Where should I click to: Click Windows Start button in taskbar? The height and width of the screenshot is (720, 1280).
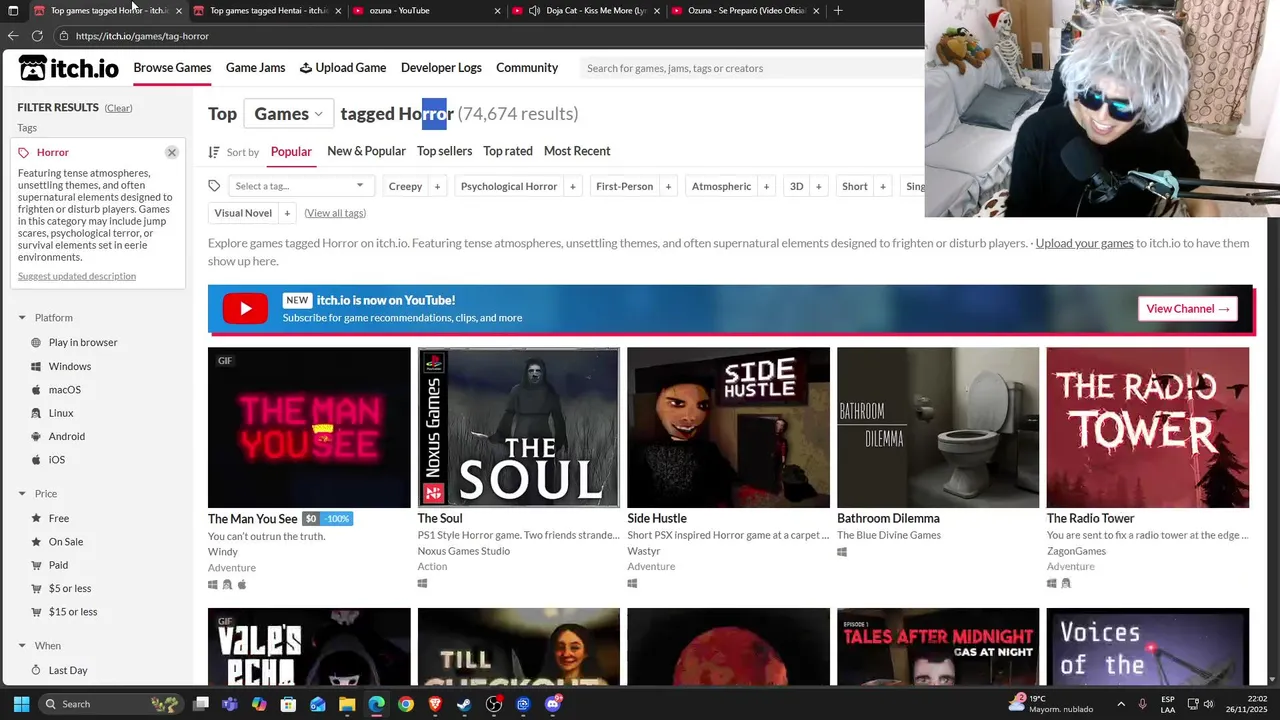click(x=21, y=704)
